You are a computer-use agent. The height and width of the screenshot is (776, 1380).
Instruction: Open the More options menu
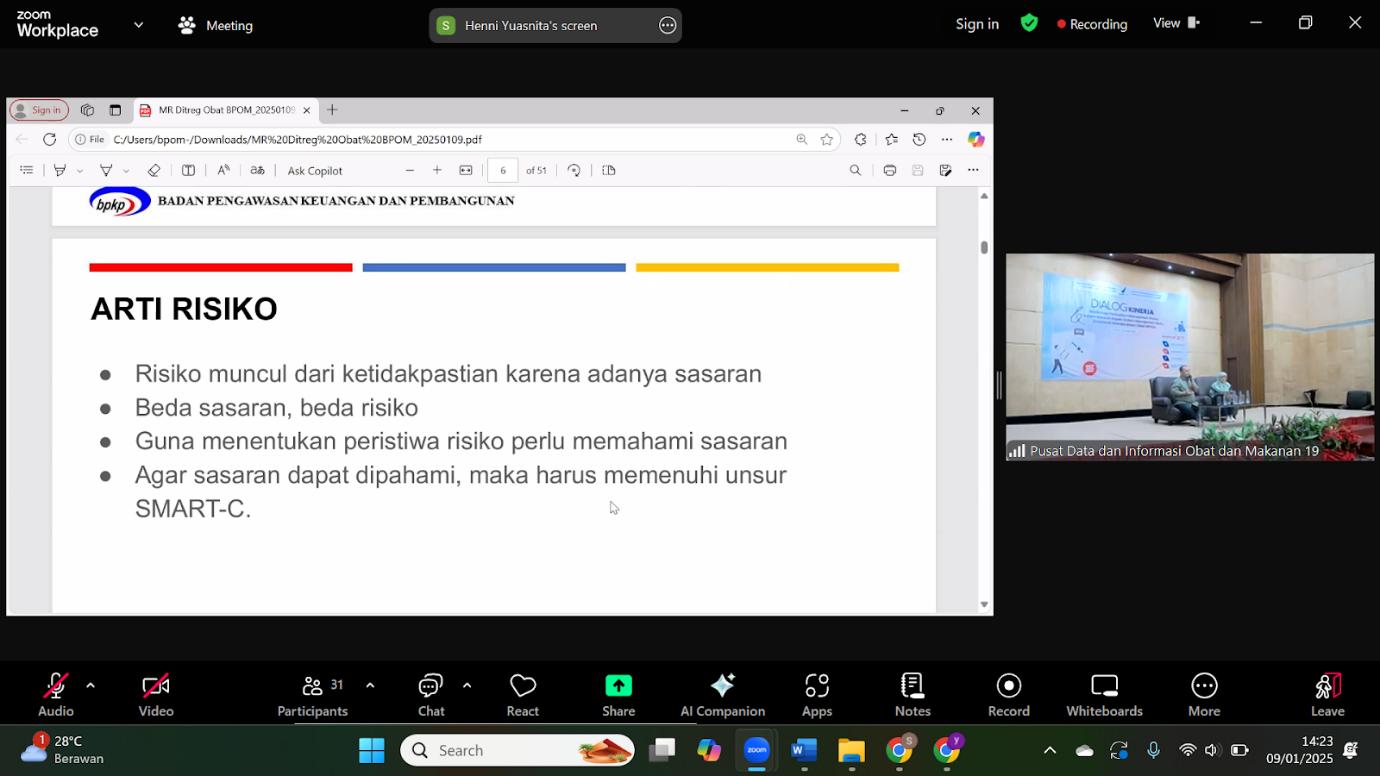tap(1204, 695)
